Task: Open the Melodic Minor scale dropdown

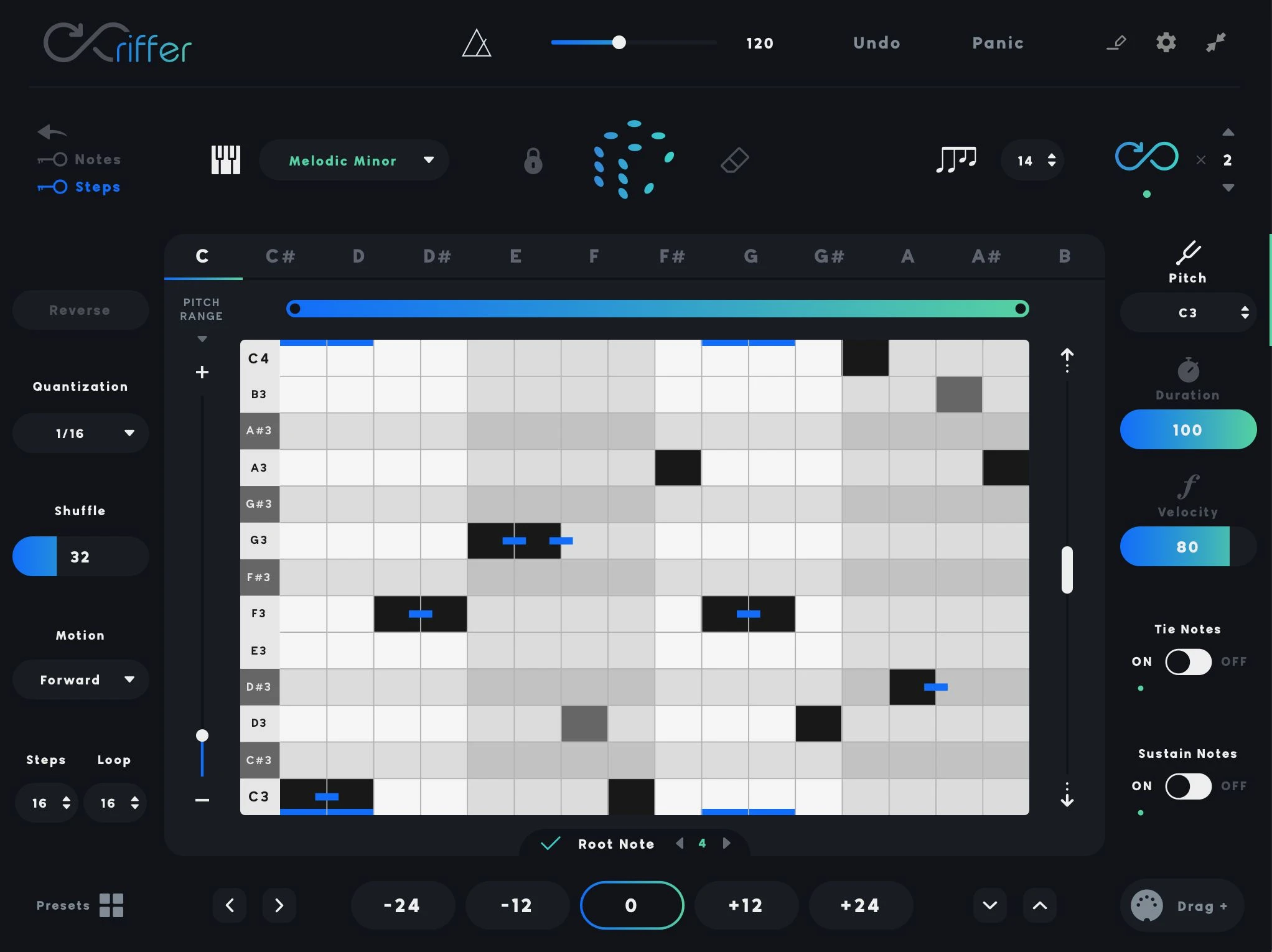Action: [353, 161]
